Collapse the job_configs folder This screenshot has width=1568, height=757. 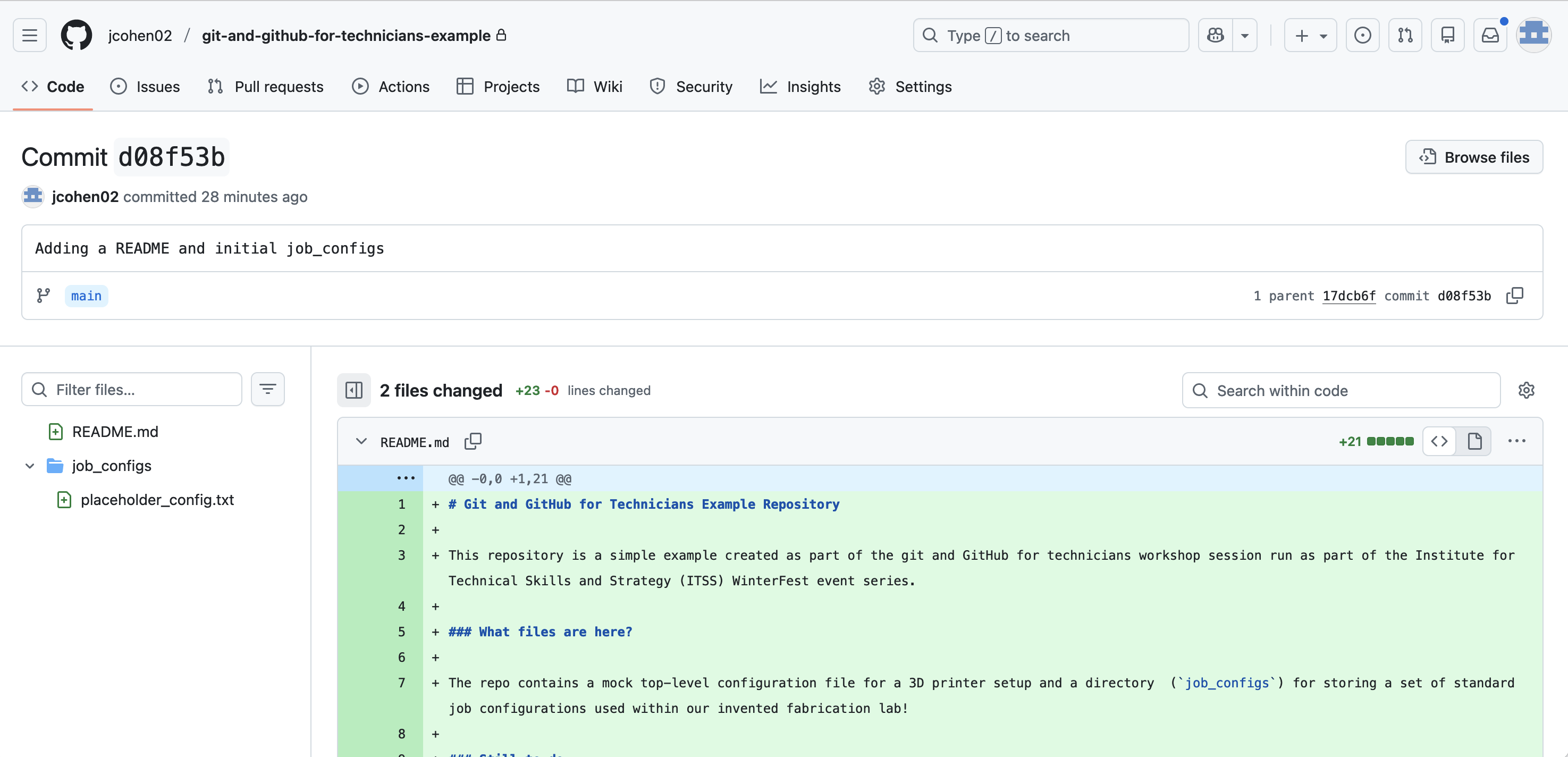coord(29,465)
